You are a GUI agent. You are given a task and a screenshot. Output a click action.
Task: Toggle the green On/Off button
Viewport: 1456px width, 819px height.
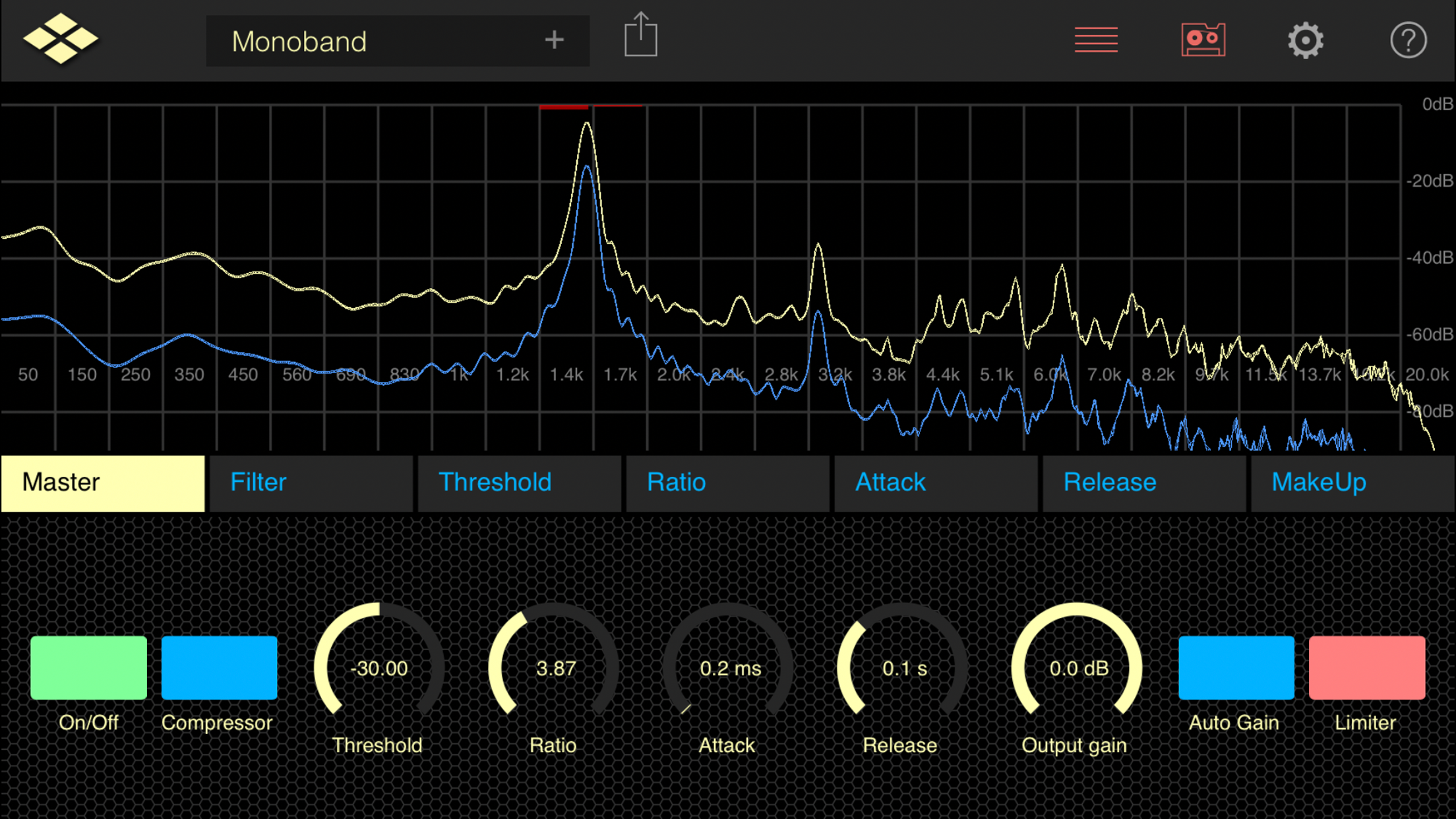tap(88, 667)
